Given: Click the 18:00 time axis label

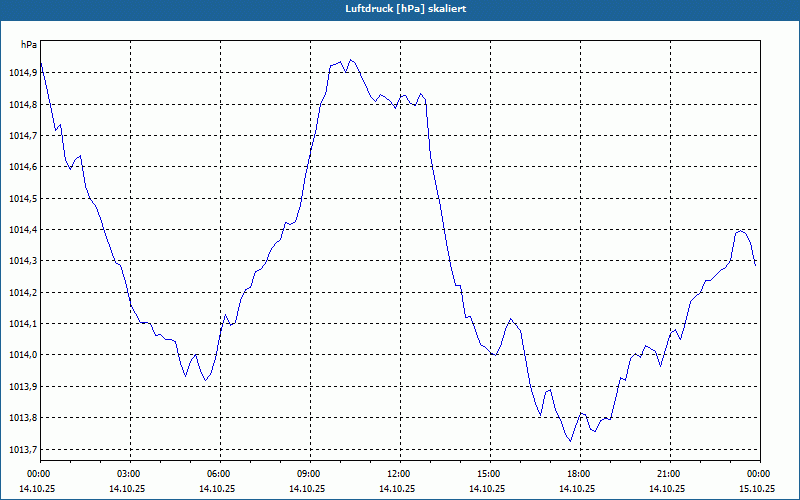Looking at the screenshot, I should 580,474.
